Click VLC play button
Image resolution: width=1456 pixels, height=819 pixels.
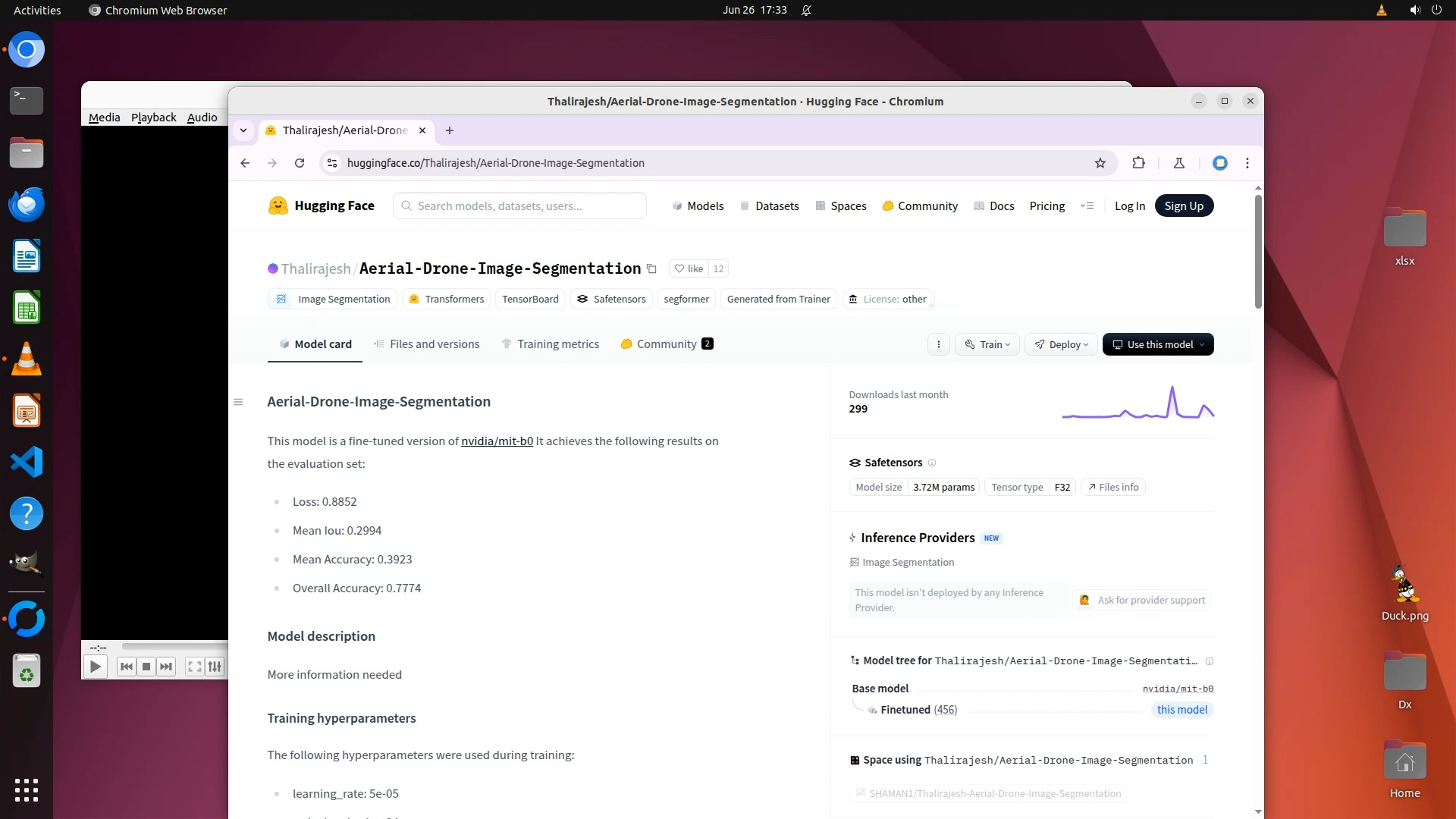tap(95, 667)
